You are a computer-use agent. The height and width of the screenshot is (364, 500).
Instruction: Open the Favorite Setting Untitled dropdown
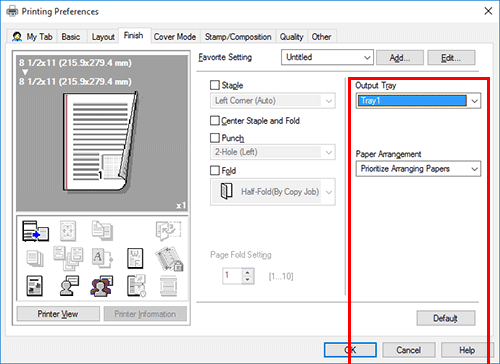[x=327, y=57]
